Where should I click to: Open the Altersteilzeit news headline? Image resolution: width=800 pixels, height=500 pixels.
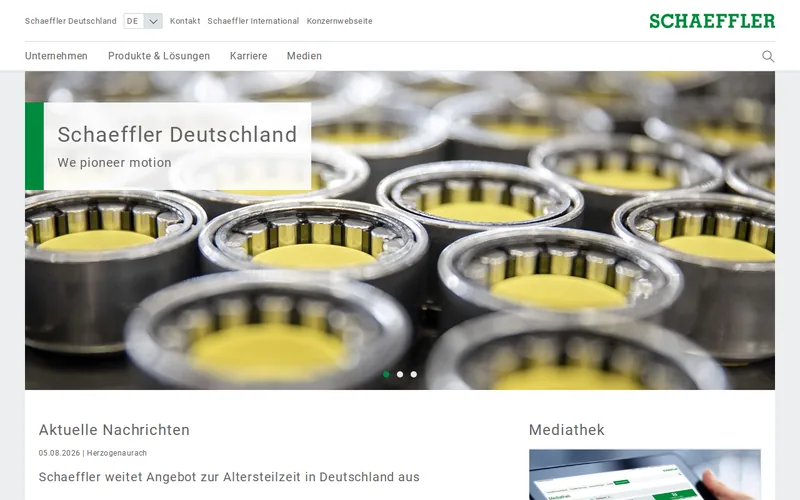(229, 477)
